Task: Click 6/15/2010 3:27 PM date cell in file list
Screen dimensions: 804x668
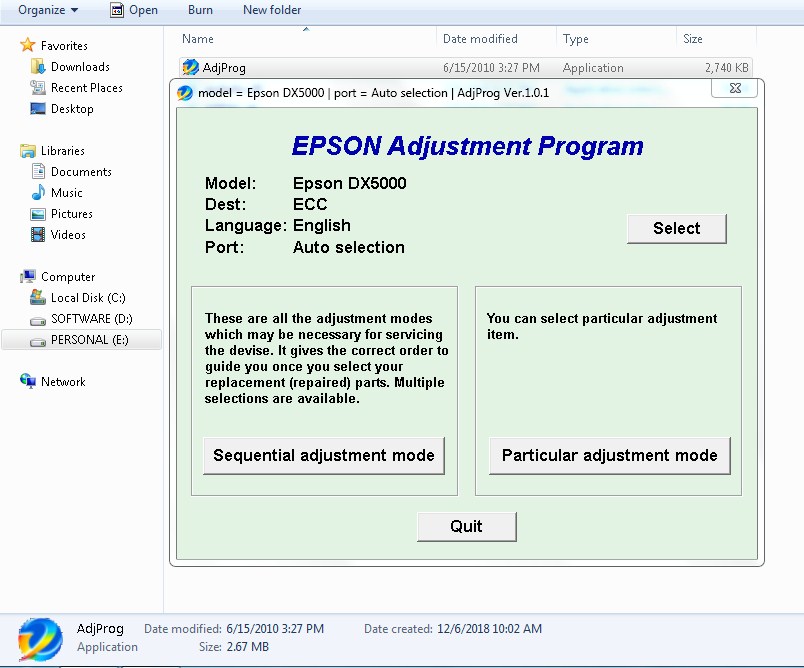Action: [x=491, y=68]
